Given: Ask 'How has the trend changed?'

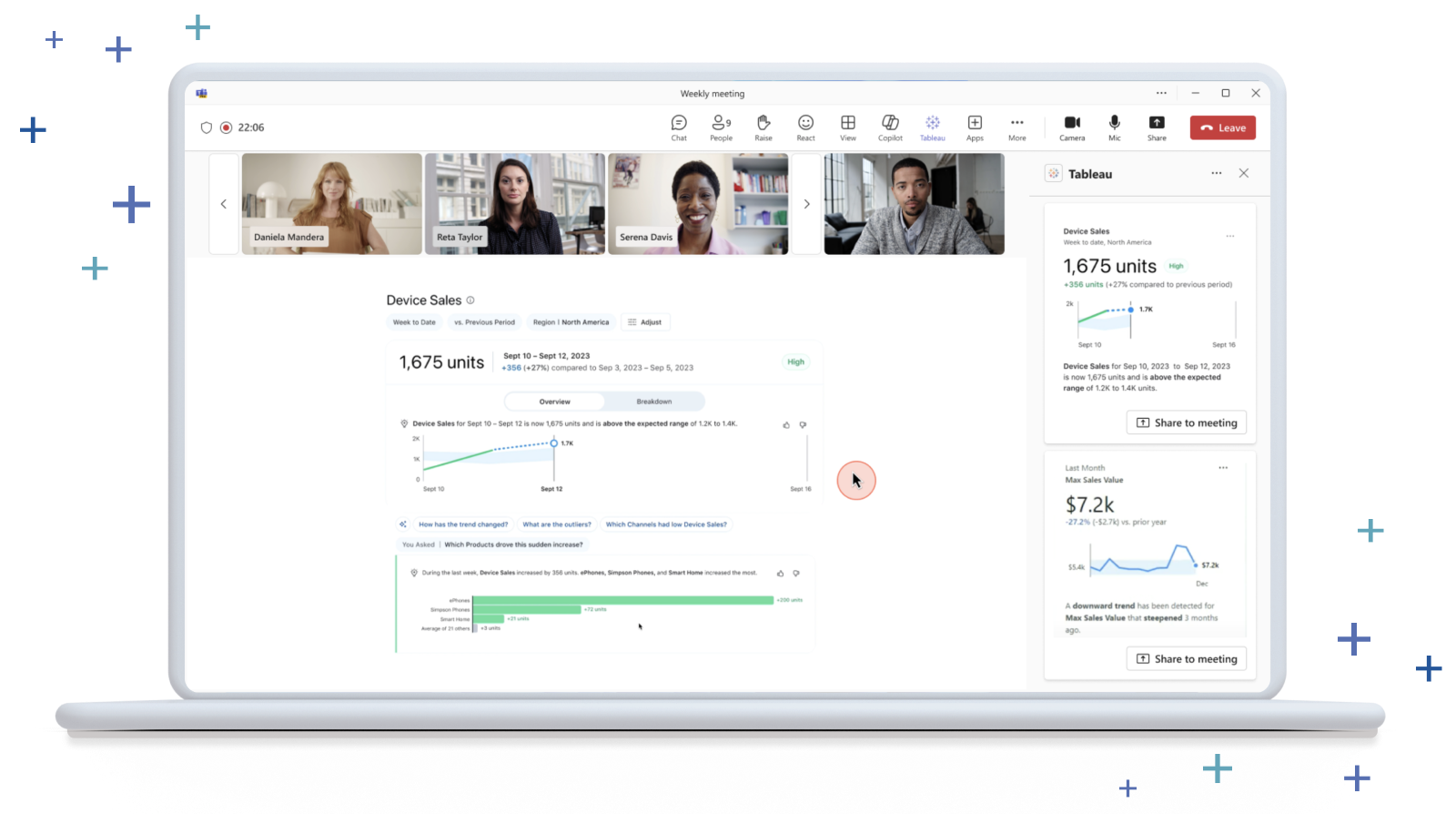Looking at the screenshot, I should pos(463,524).
